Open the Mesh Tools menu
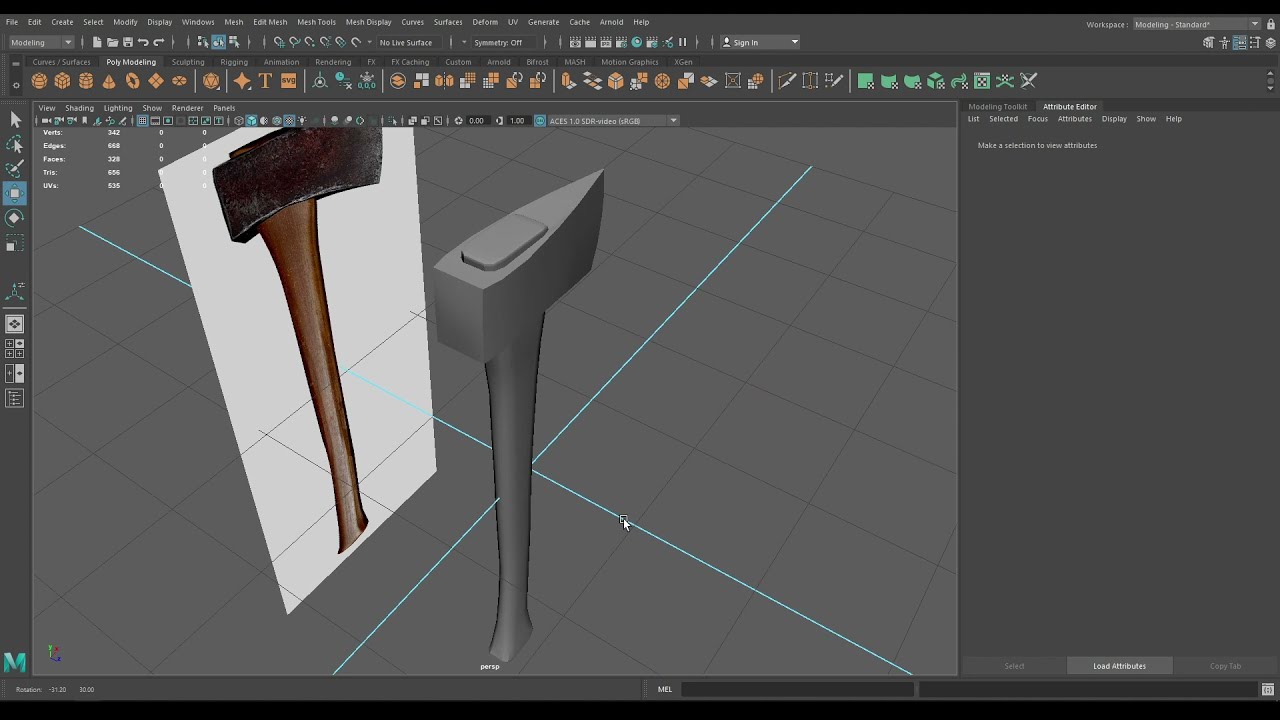Viewport: 1280px width, 720px height. coord(316,22)
